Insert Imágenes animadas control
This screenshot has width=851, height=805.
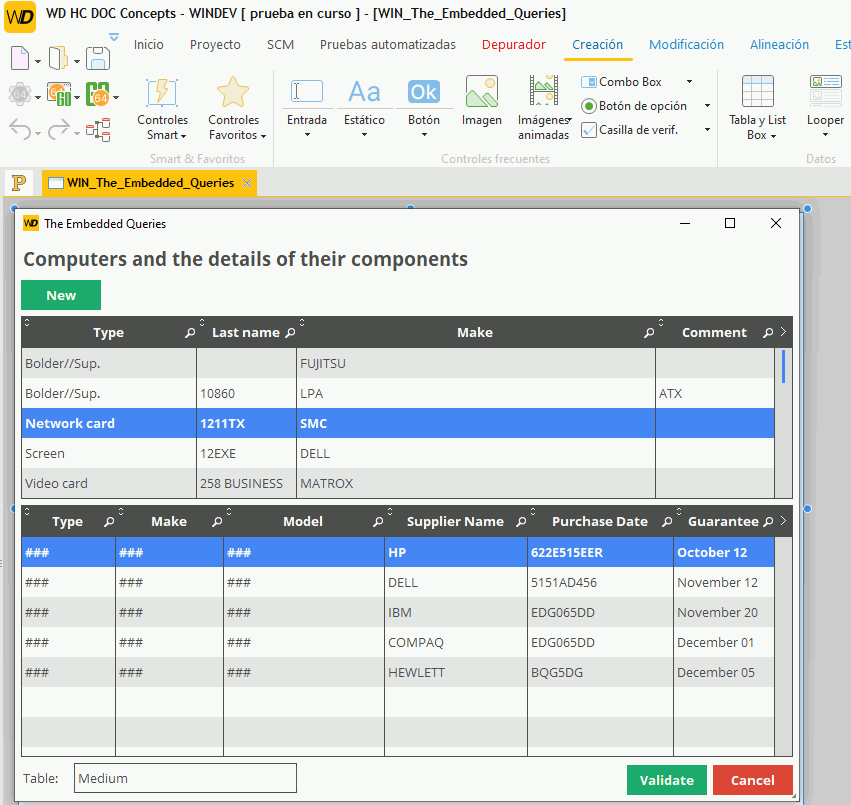click(x=543, y=90)
